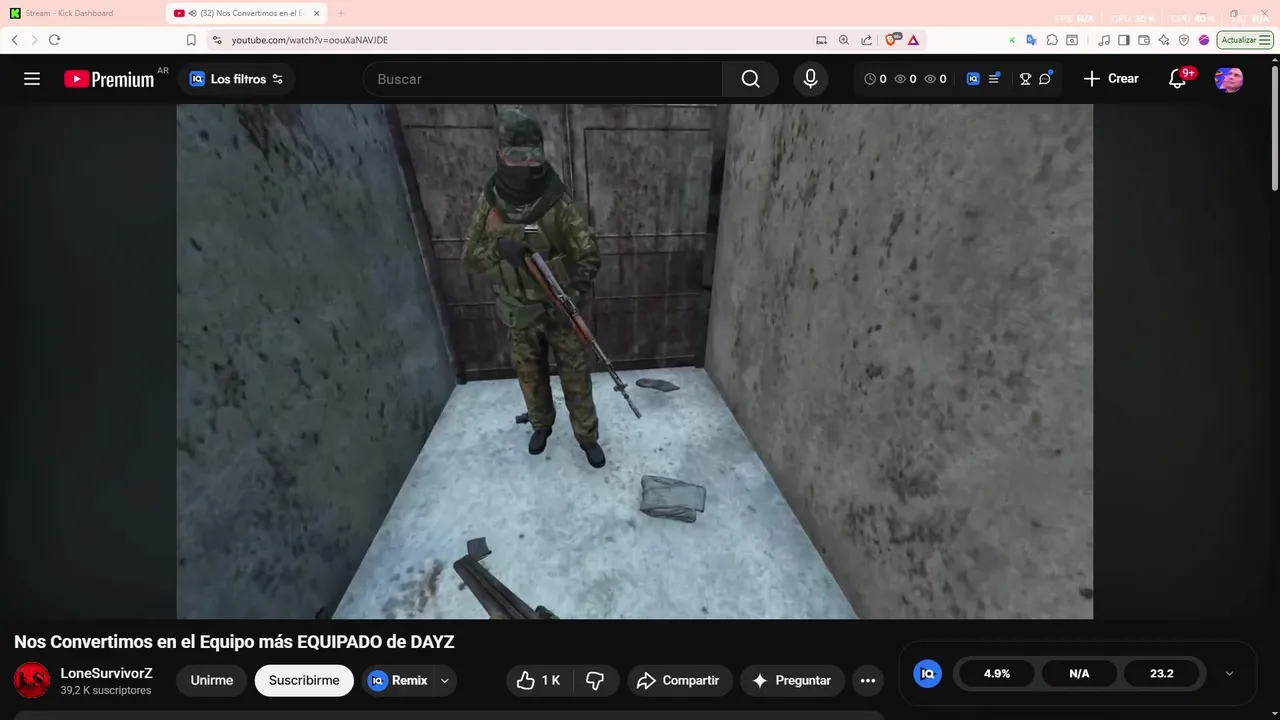Open a new browser tab
Image resolution: width=1280 pixels, height=720 pixels.
340,13
